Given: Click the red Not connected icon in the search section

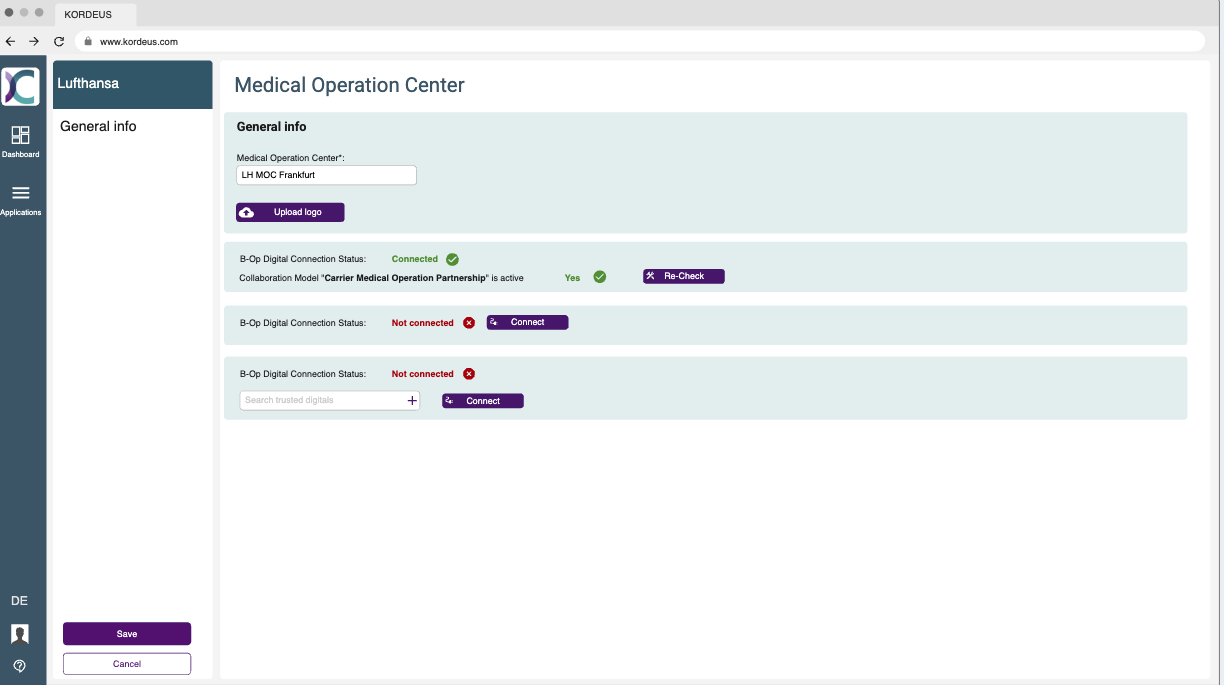Looking at the screenshot, I should pyautogui.click(x=469, y=374).
